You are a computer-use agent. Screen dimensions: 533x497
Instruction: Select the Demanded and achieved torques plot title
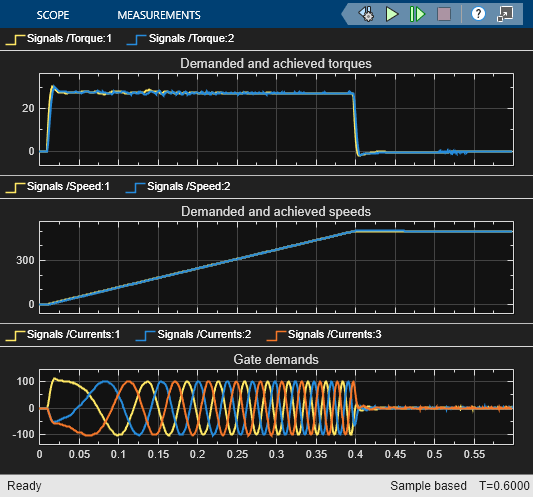click(x=276, y=64)
